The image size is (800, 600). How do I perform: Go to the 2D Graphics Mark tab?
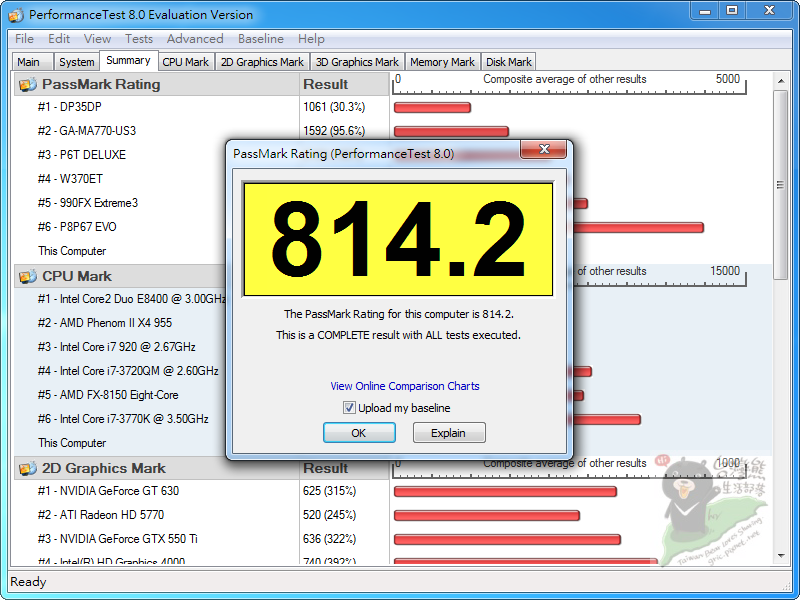coord(262,62)
